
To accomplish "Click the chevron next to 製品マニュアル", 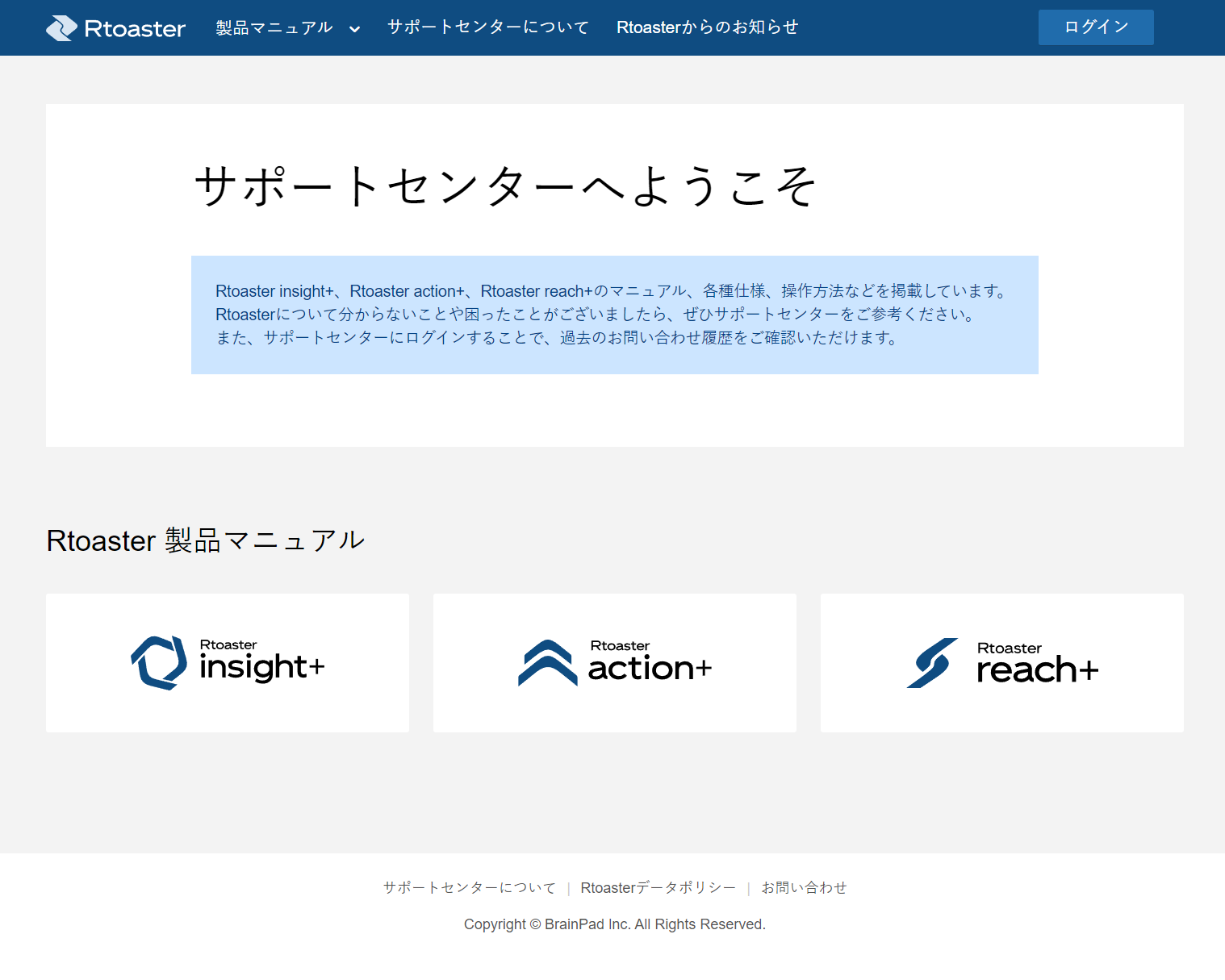I will [x=354, y=28].
